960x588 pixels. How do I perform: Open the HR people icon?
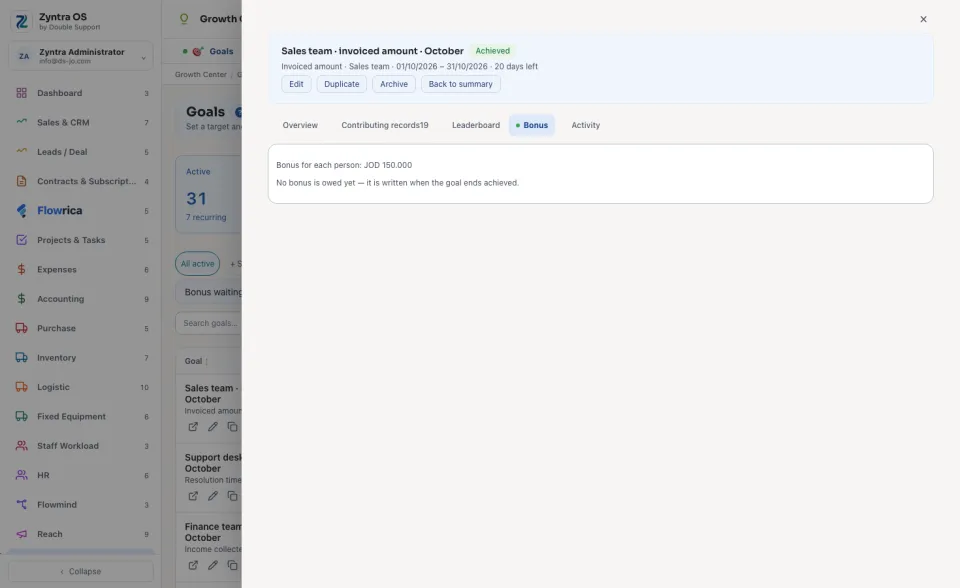21,475
